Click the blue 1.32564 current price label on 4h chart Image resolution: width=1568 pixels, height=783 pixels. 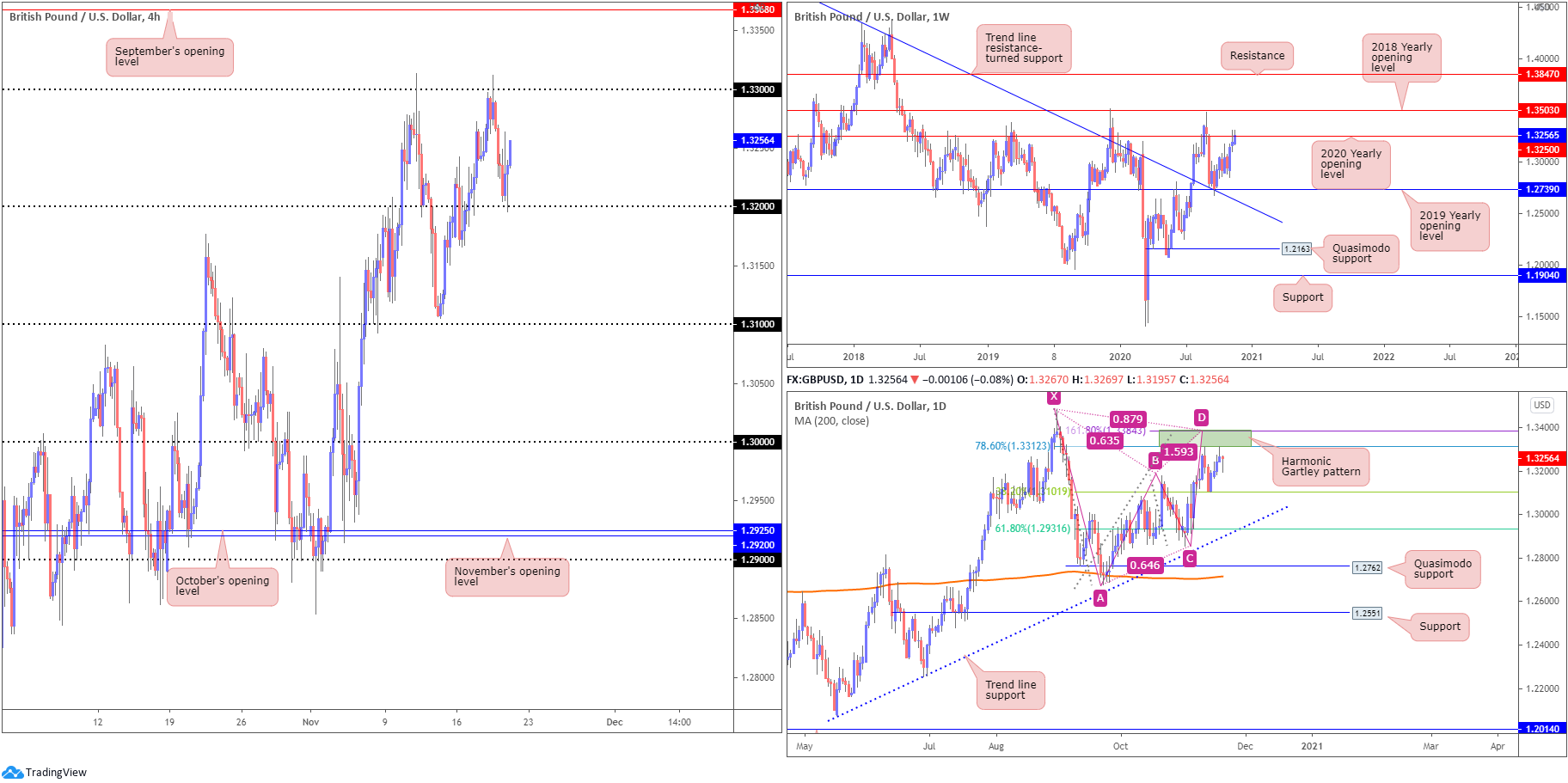point(757,140)
